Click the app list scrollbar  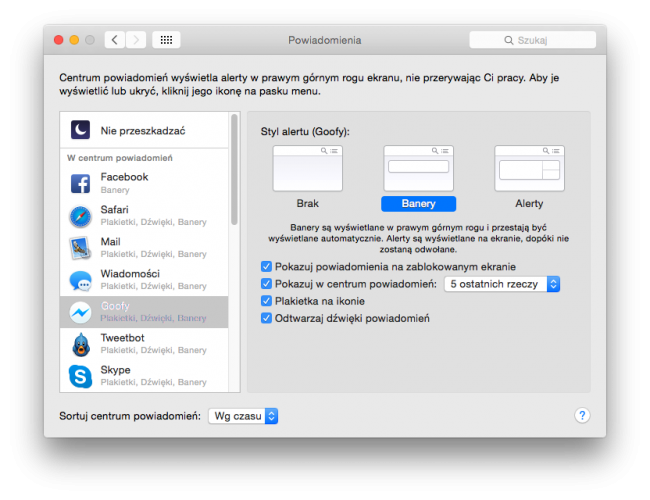pos(234,170)
